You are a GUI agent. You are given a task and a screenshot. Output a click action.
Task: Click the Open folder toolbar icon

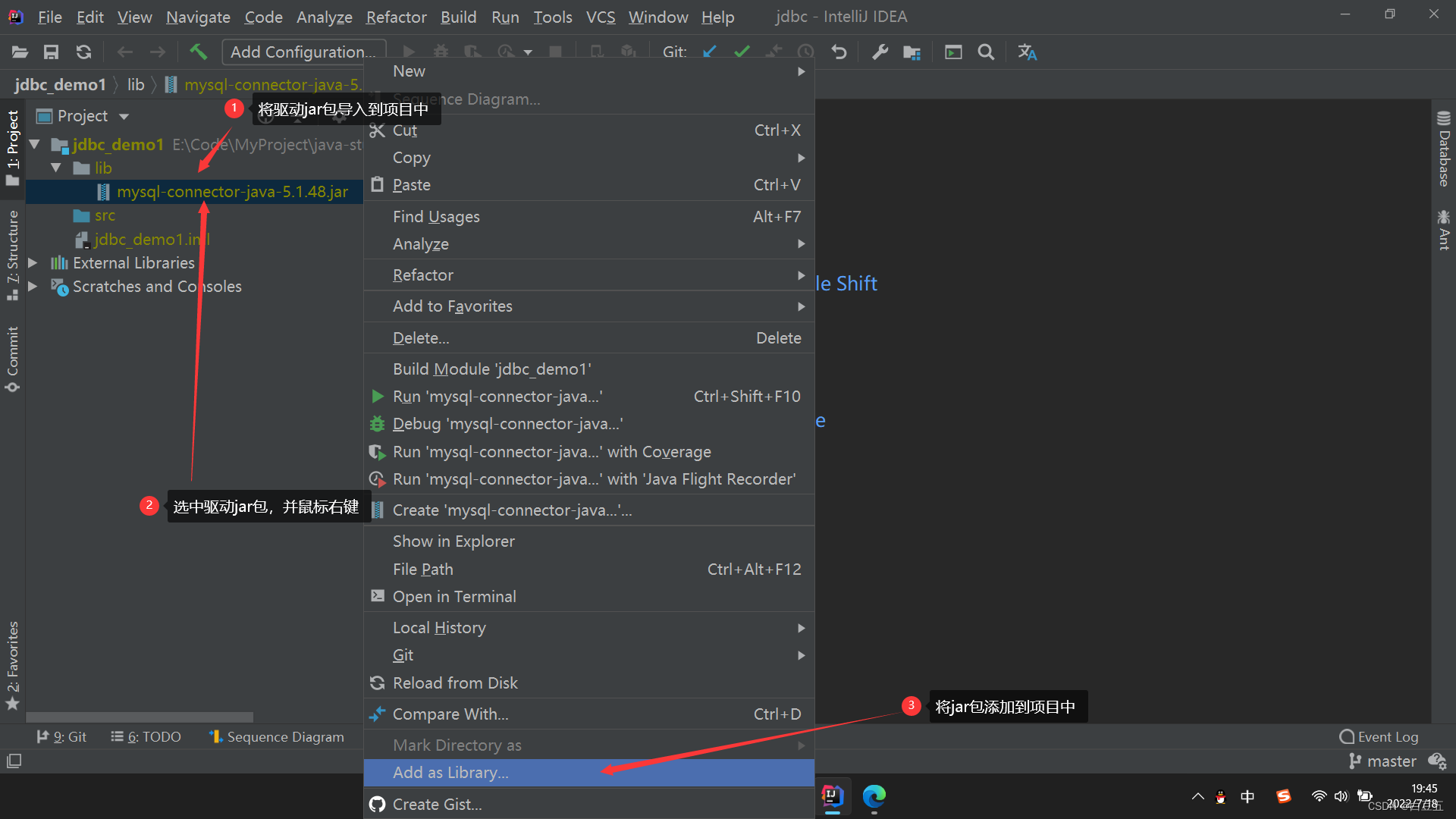[20, 52]
